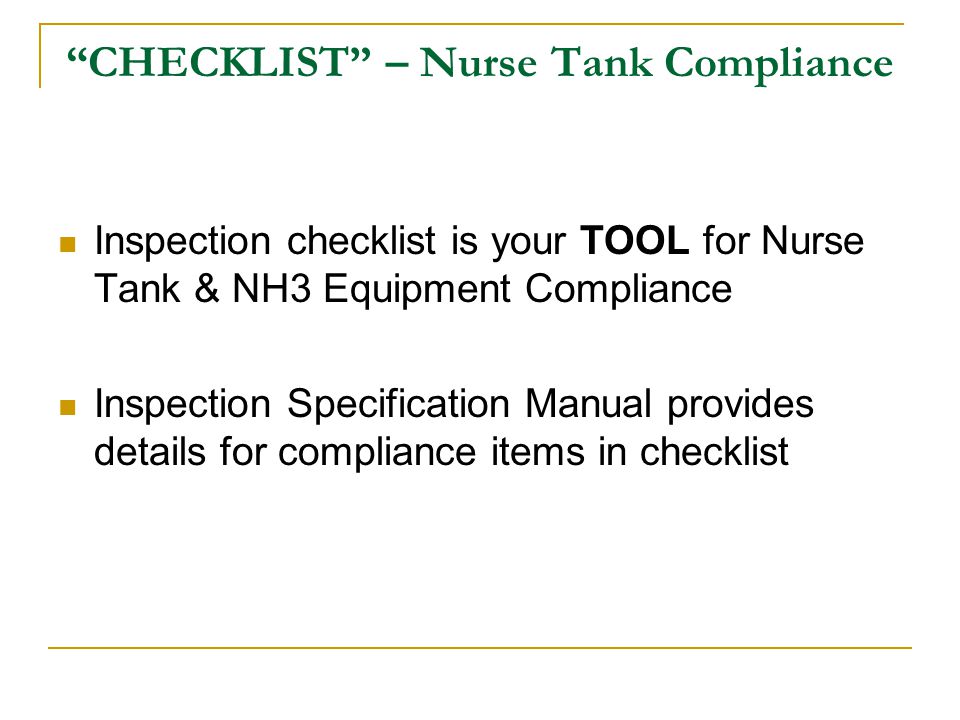
Task: Click the word "Compliance" ending the first bullet
Action: (x=628, y=290)
